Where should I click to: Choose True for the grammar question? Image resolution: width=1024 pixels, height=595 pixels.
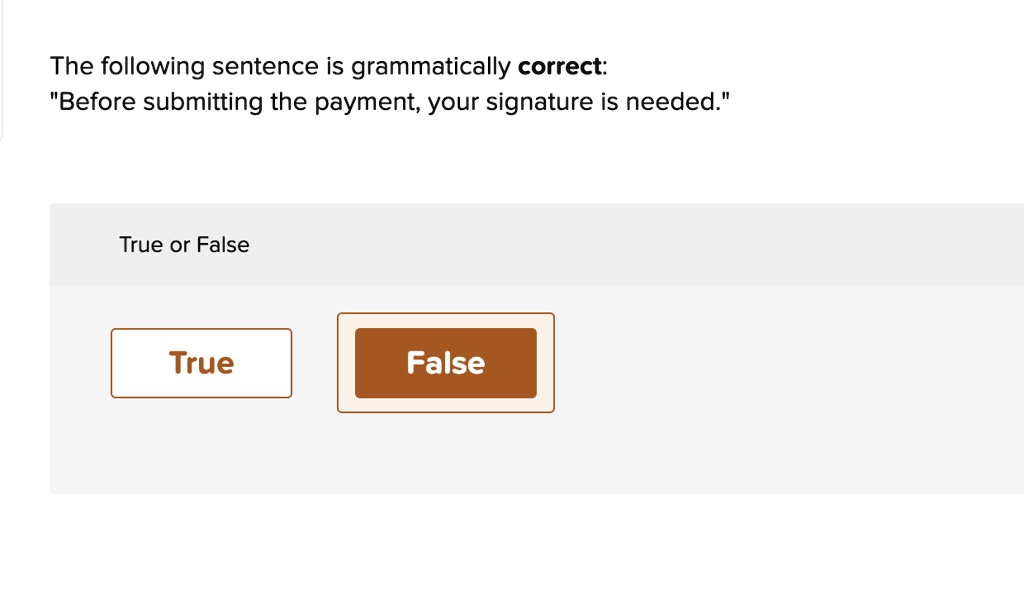pyautogui.click(x=200, y=362)
